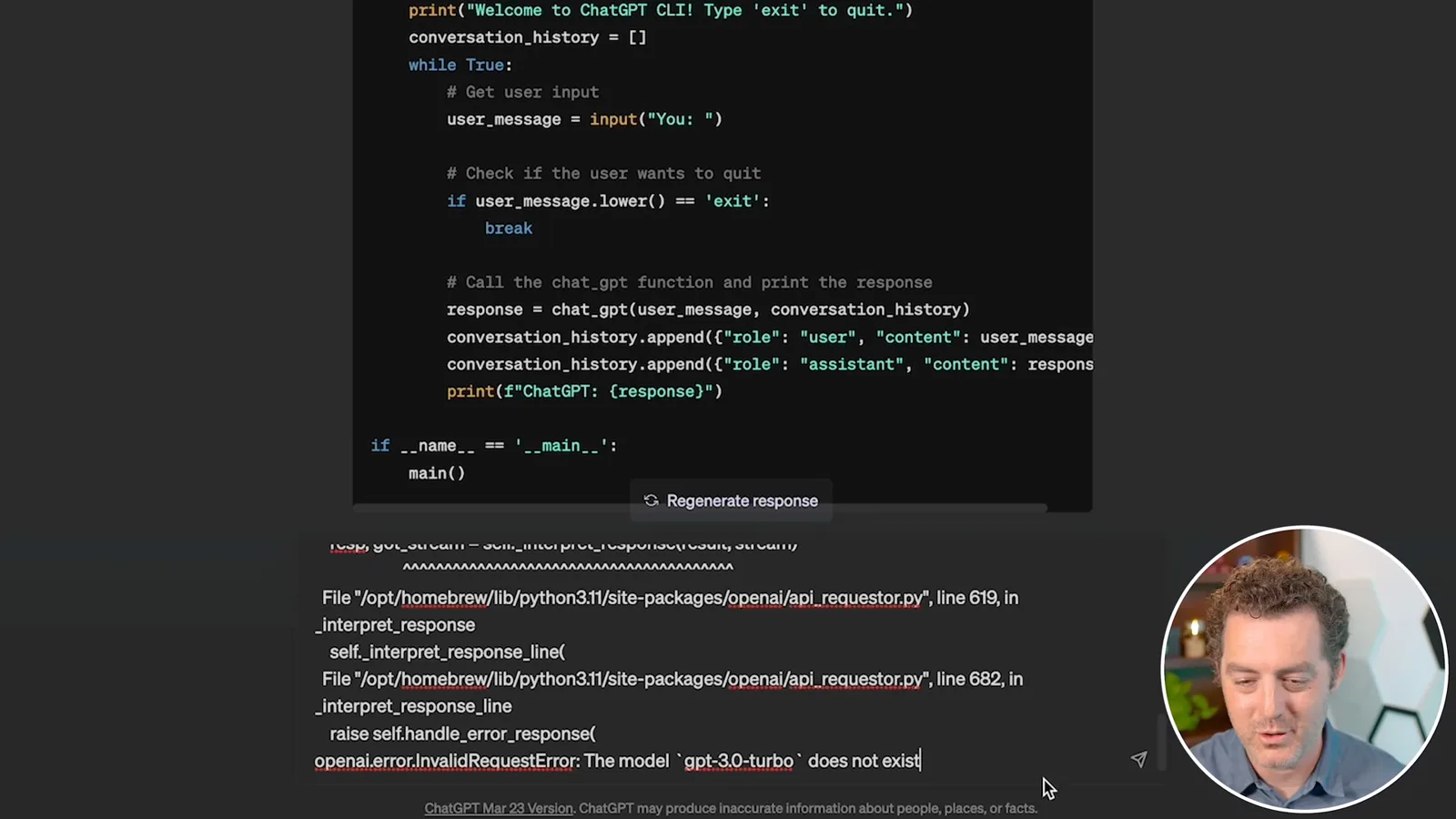The image size is (1456, 819).
Task: Click the 'break' keyword in the code
Action: click(509, 228)
